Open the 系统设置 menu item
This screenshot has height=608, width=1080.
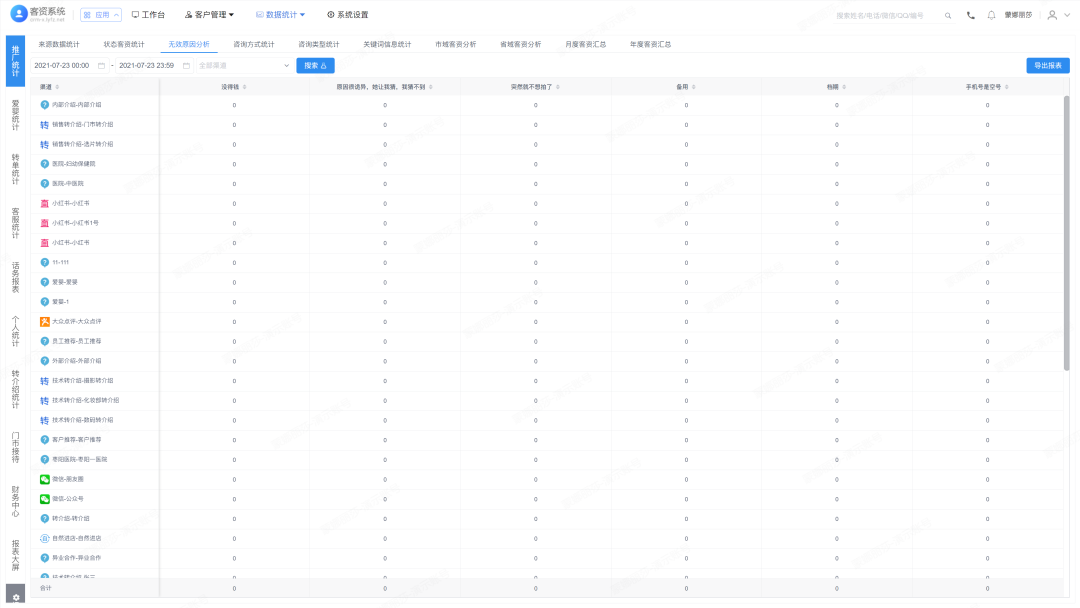(x=348, y=14)
